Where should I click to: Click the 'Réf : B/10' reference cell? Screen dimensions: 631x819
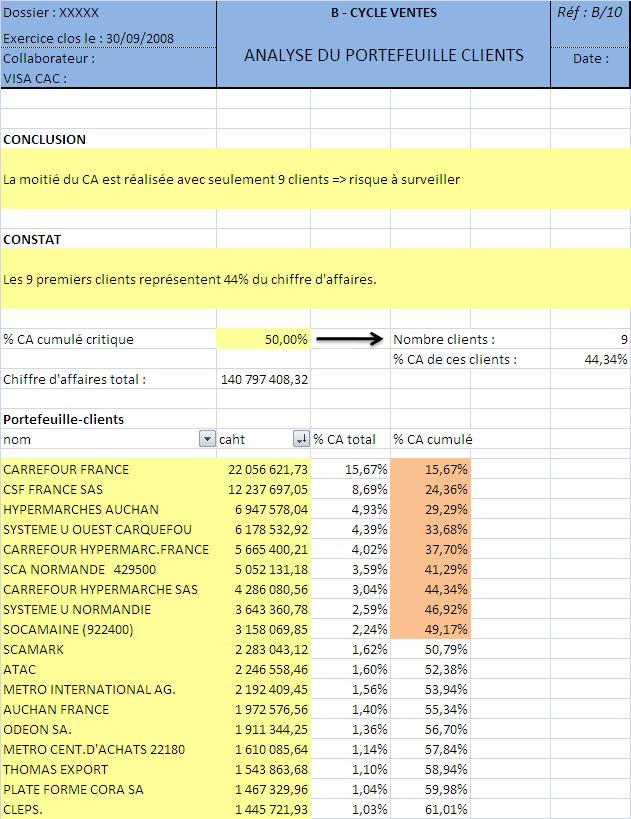pos(590,13)
